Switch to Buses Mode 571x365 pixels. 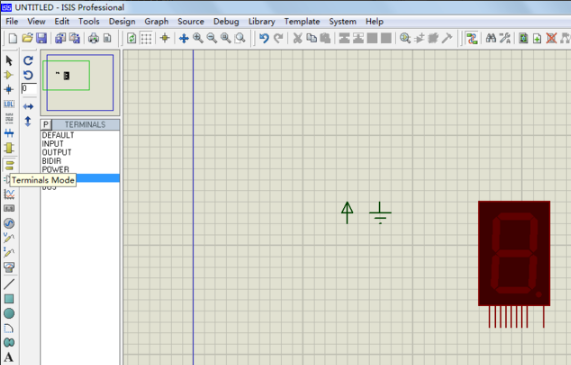tap(9, 133)
